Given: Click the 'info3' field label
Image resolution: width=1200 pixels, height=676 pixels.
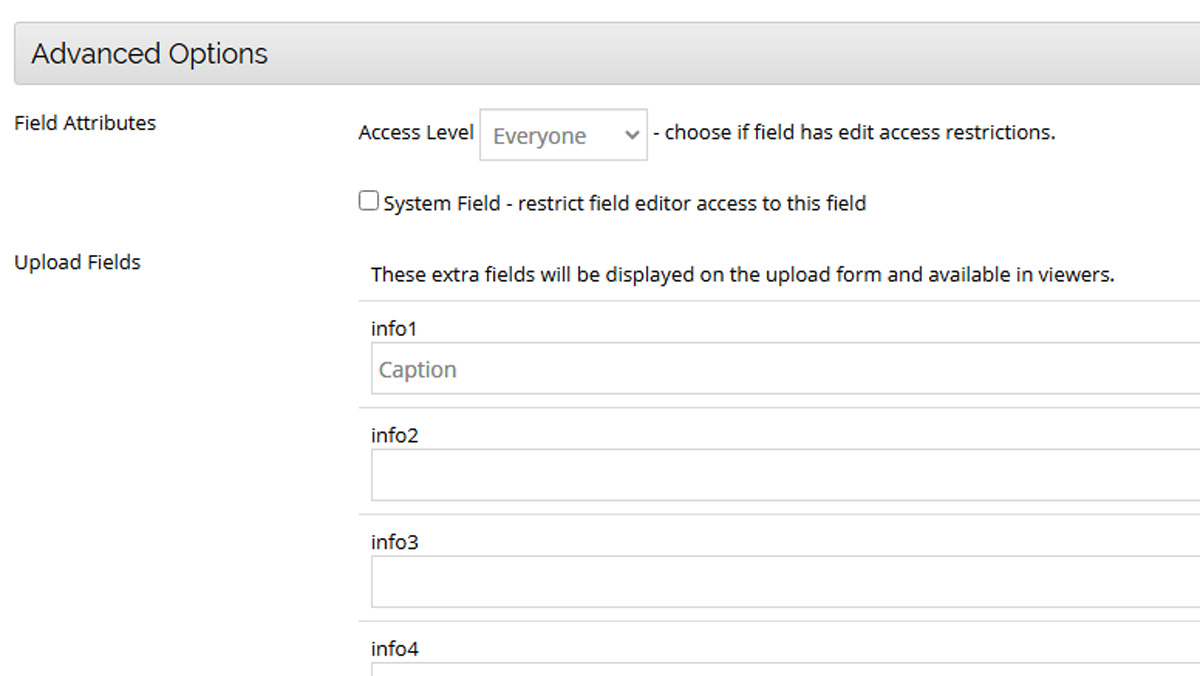Looking at the screenshot, I should [394, 542].
